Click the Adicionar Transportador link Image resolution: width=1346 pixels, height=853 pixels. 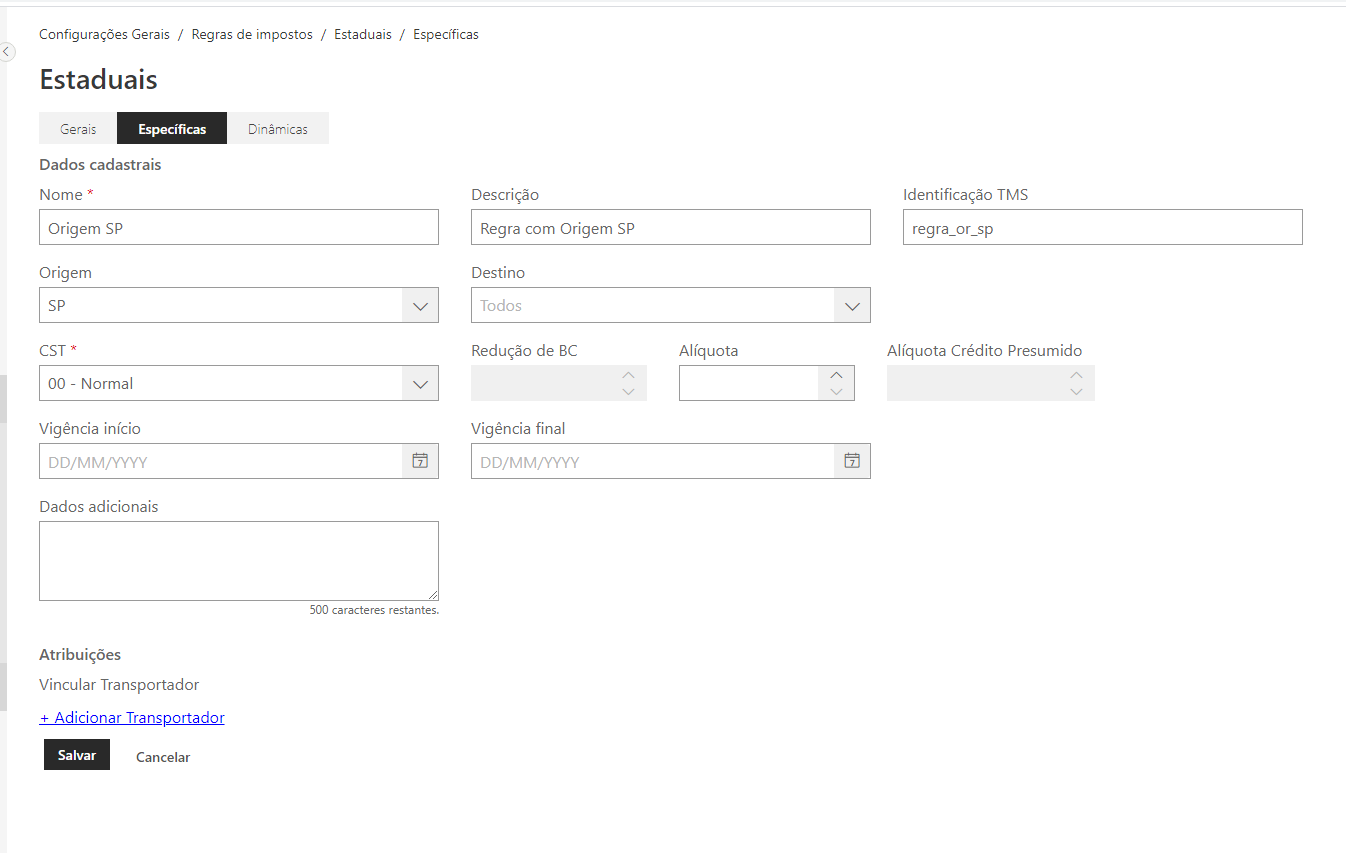click(x=132, y=717)
